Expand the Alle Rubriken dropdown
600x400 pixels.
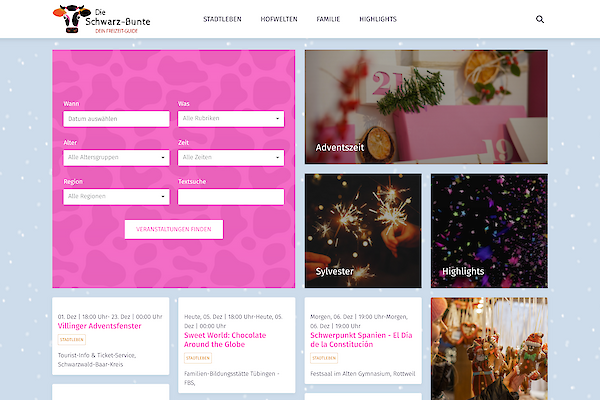pyautogui.click(x=230, y=119)
